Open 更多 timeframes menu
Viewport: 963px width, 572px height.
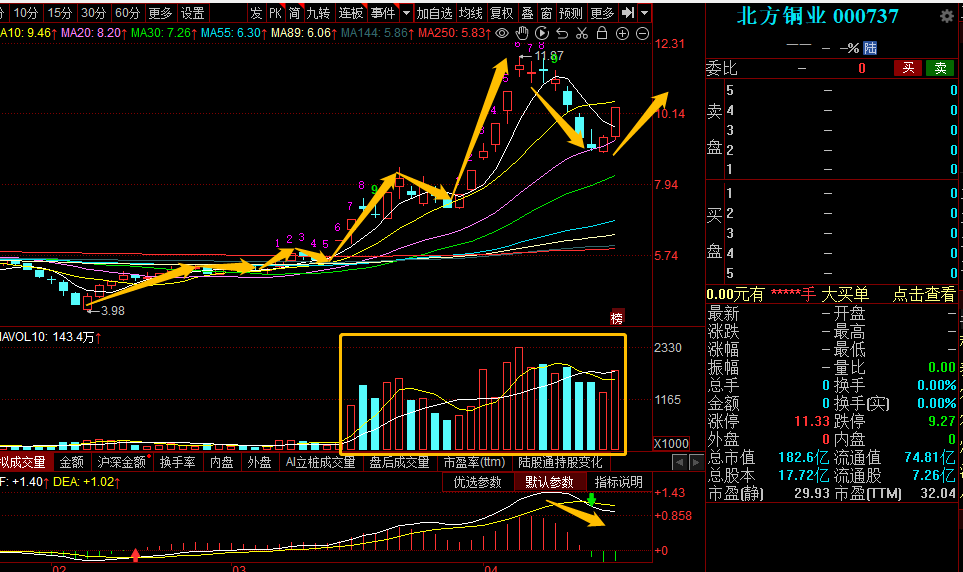pos(160,12)
